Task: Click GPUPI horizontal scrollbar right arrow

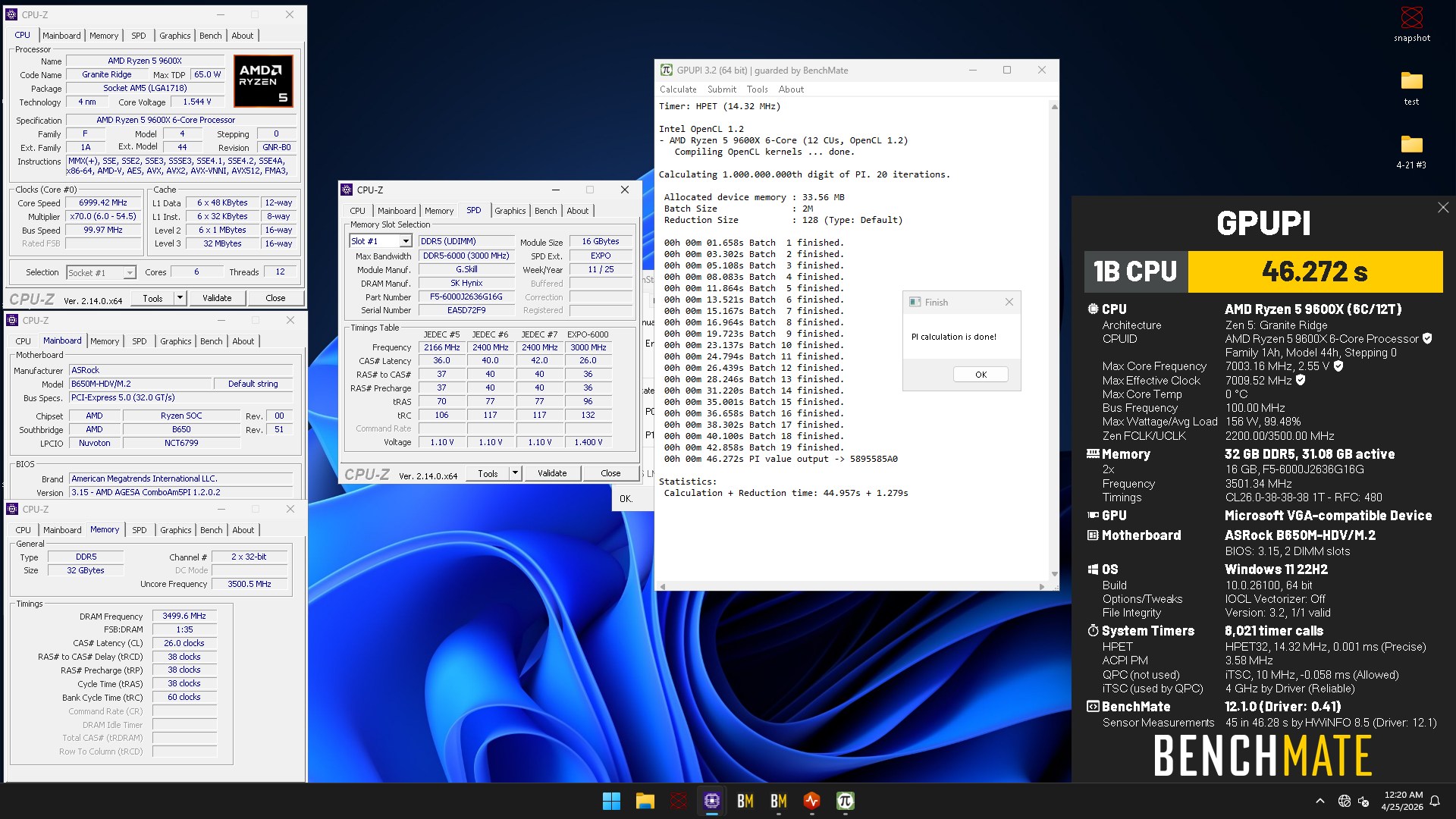Action: coord(1042,586)
